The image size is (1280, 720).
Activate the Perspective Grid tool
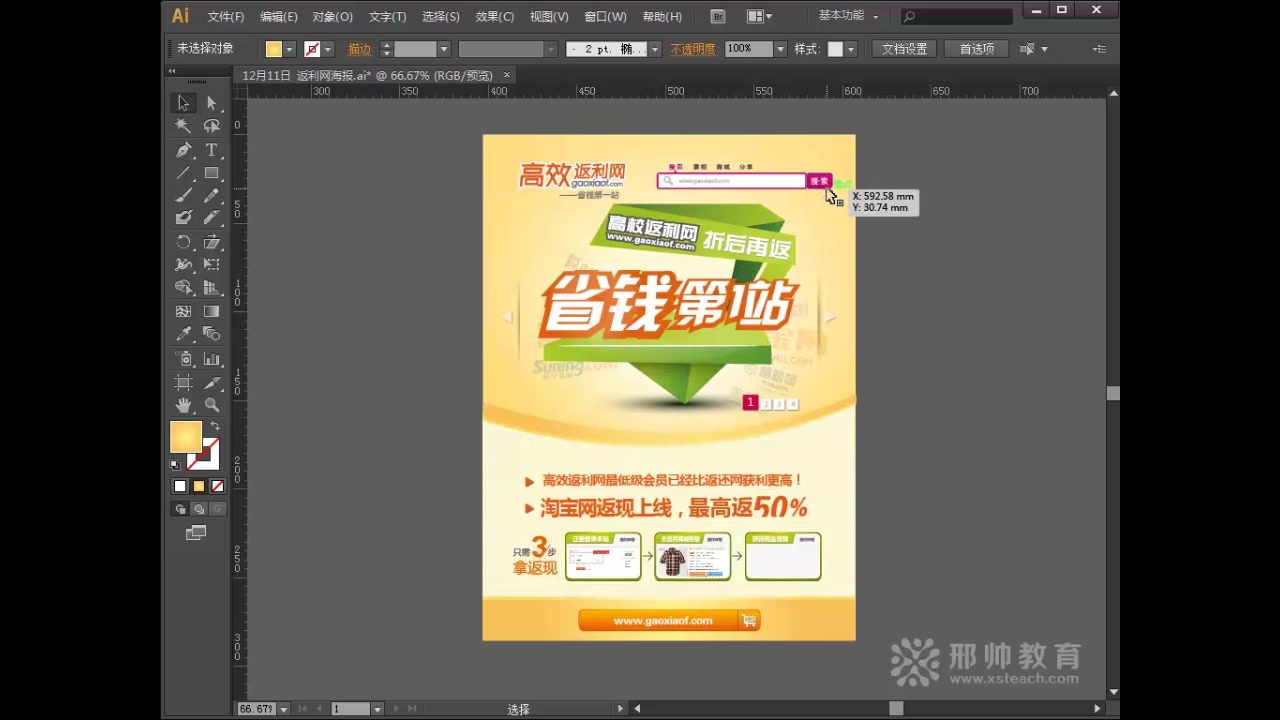click(212, 288)
